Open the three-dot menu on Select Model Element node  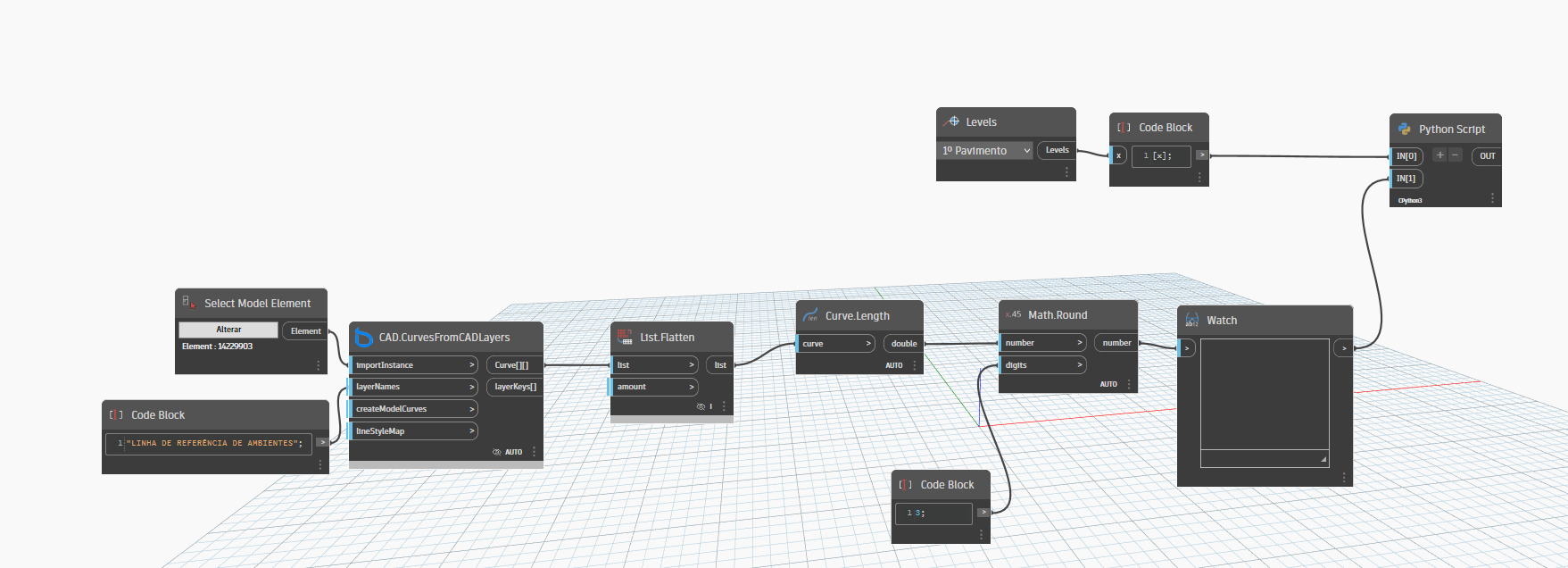point(318,365)
